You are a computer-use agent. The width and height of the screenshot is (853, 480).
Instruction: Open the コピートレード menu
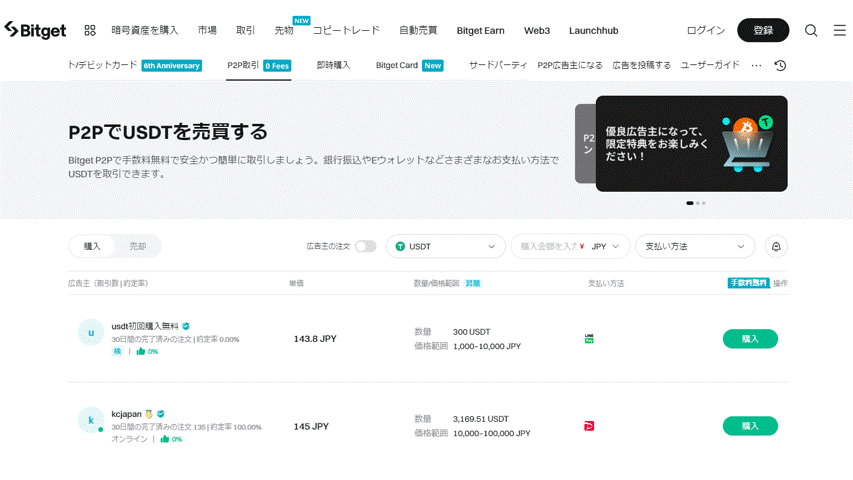(346, 30)
